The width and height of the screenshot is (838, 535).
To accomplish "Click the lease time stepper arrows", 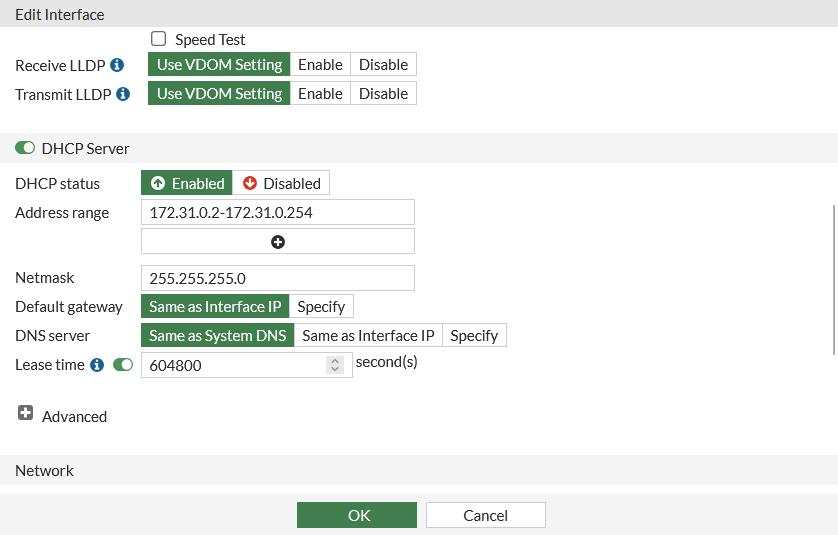I will 335,365.
